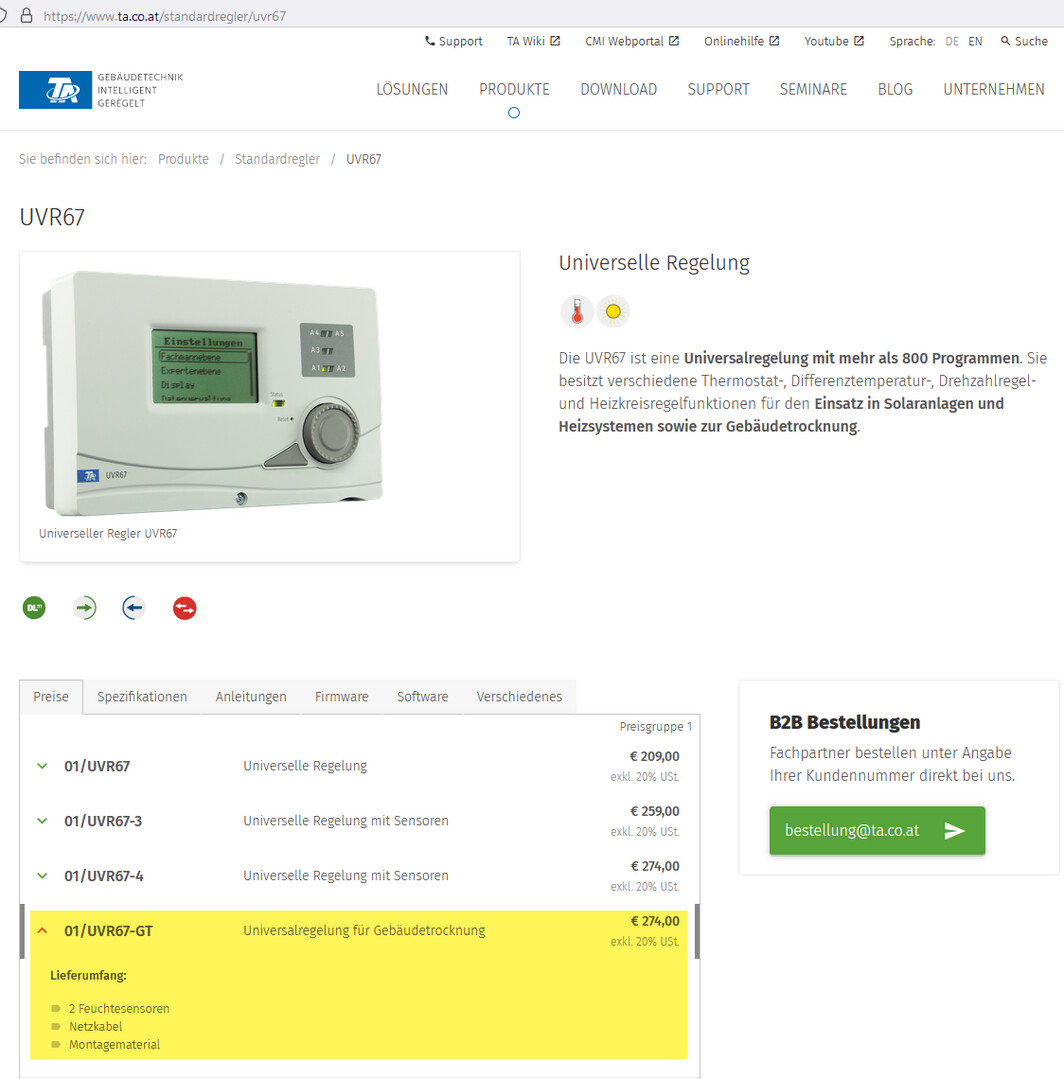Click the Suche search link
The height and width of the screenshot is (1079, 1064).
pyautogui.click(x=1024, y=41)
